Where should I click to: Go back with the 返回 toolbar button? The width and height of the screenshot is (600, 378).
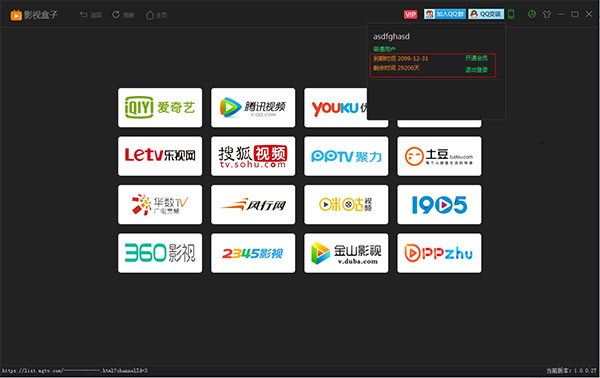click(91, 15)
